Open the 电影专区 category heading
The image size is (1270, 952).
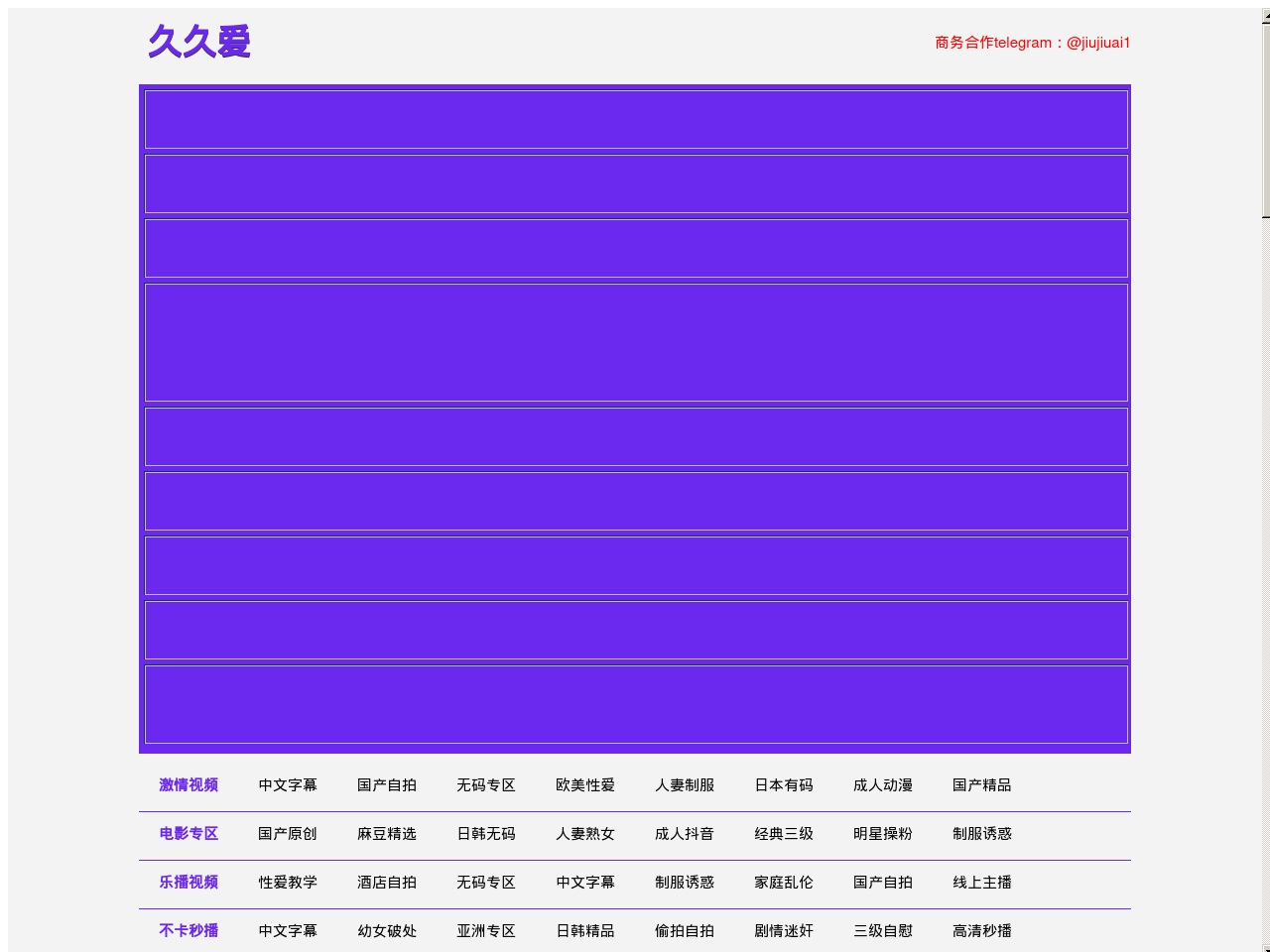[x=189, y=833]
